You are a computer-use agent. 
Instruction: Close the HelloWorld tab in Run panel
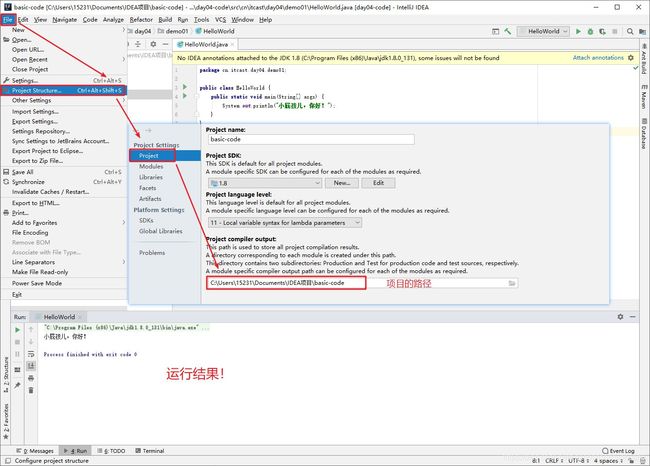80,317
